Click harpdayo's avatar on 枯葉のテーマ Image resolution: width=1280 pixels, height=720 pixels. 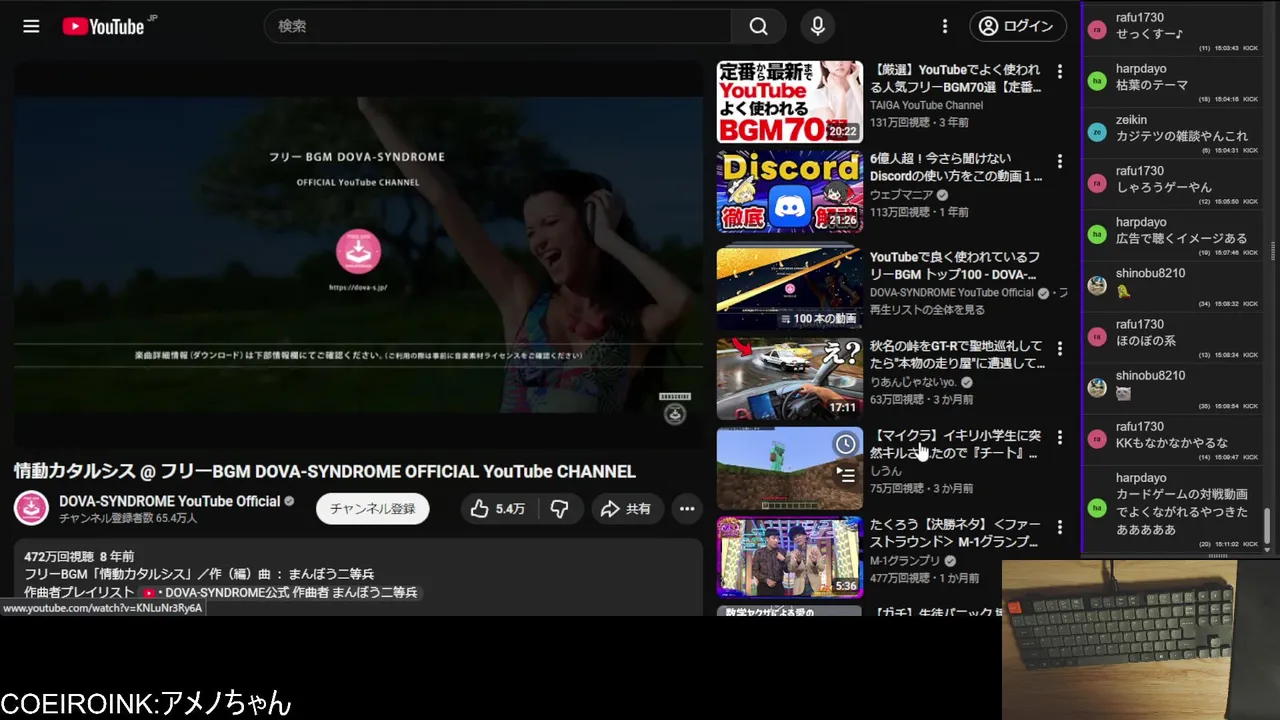pyautogui.click(x=1097, y=82)
